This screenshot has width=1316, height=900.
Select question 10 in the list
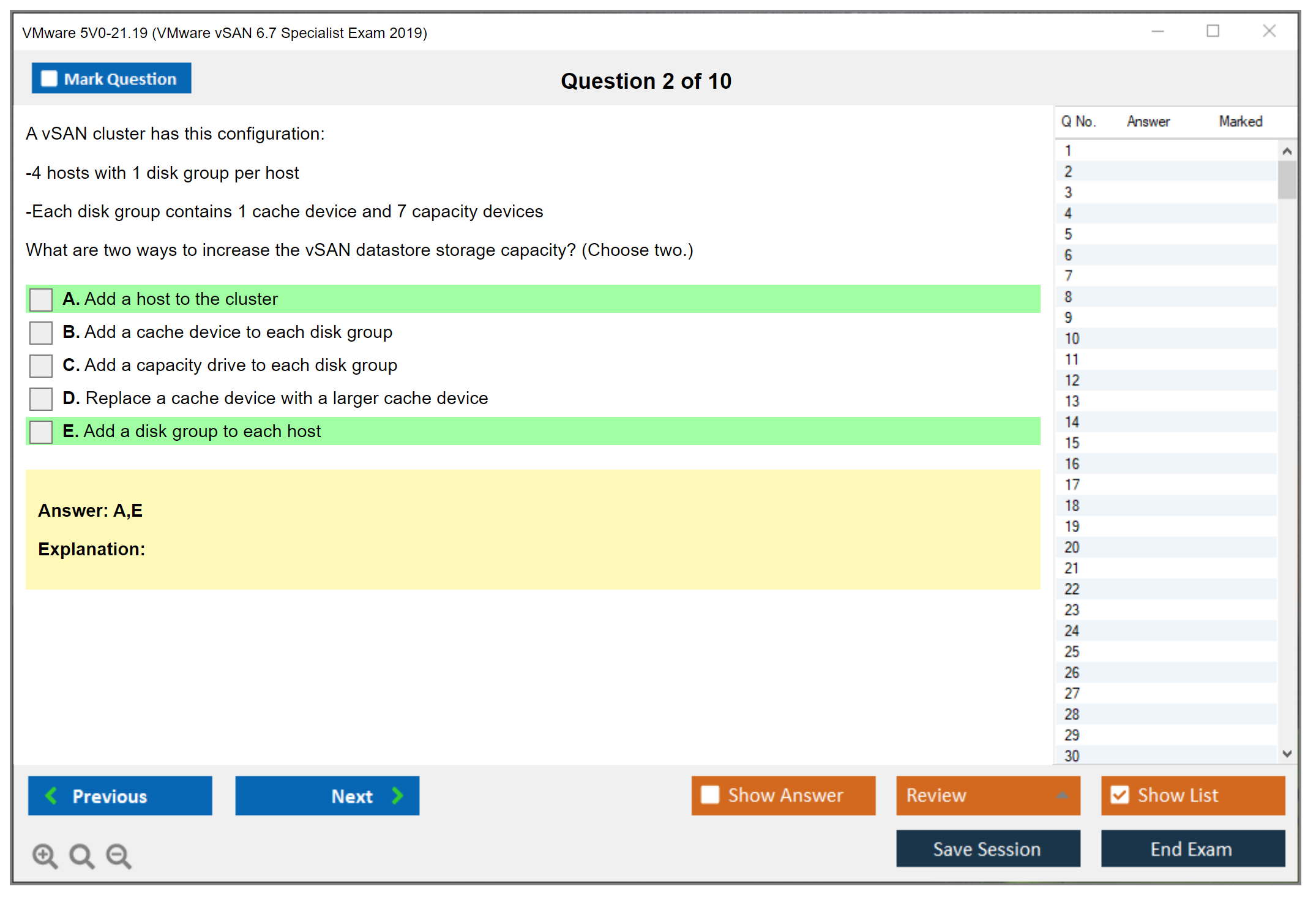tap(1072, 339)
